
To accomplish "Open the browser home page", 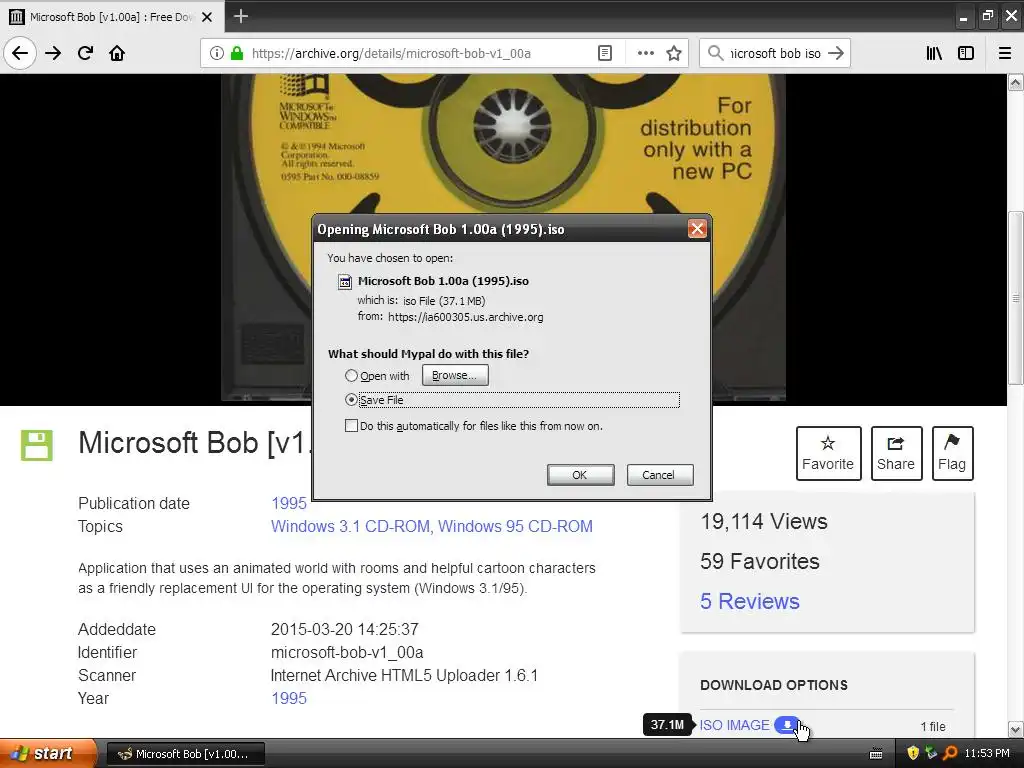I will 117,53.
